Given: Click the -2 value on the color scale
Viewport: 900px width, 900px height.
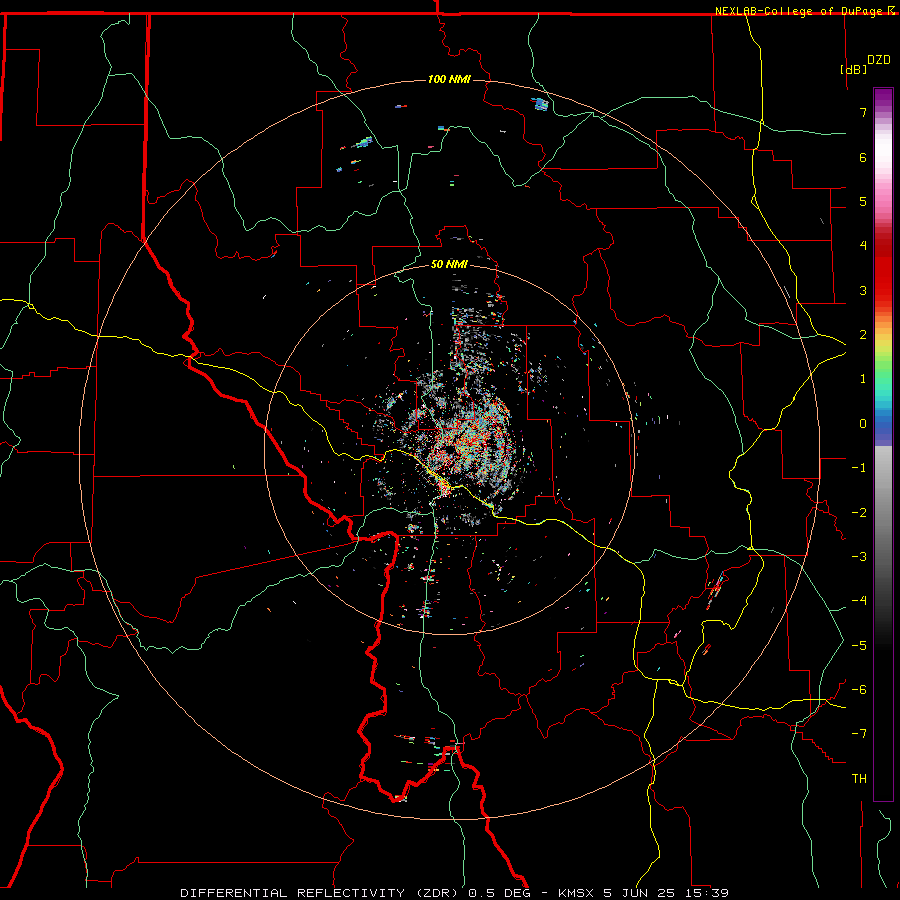Looking at the screenshot, I should point(859,513).
